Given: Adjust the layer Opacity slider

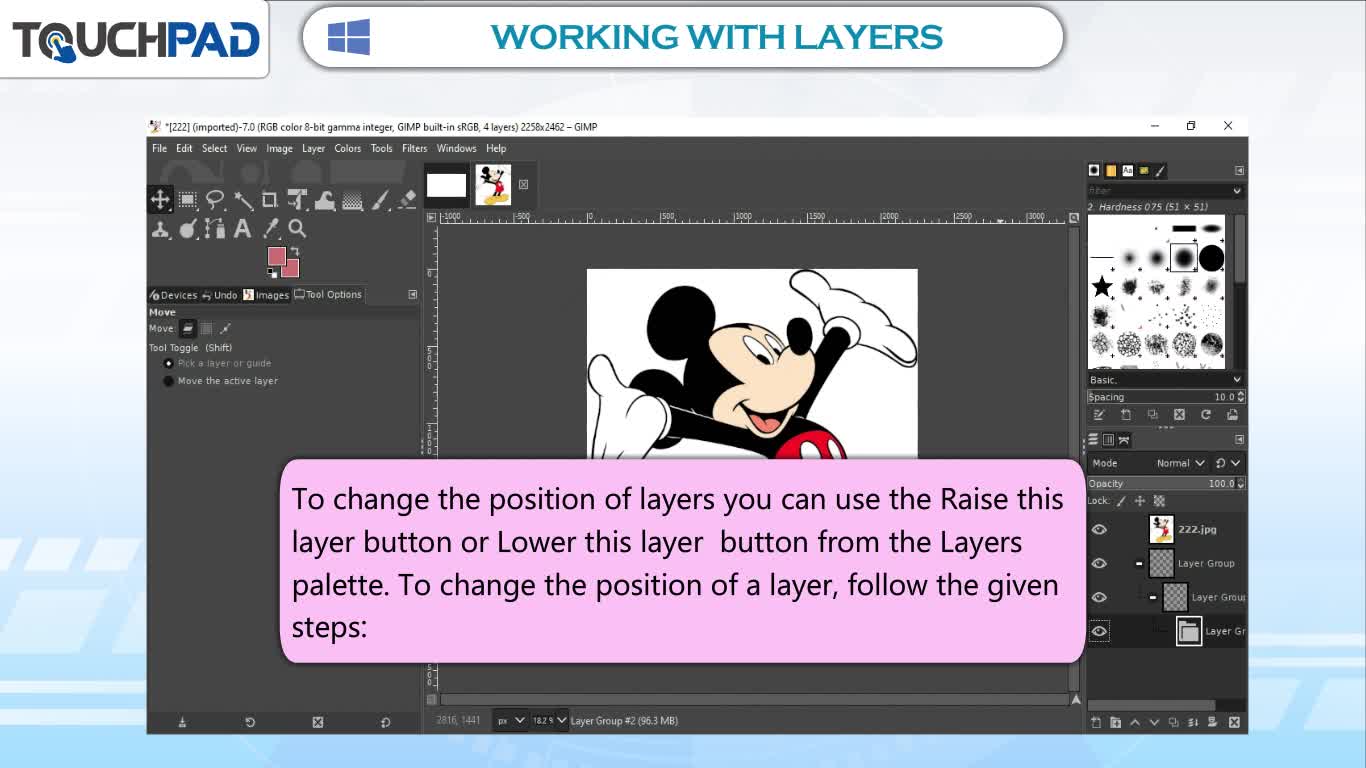Looking at the screenshot, I should pos(1165,484).
